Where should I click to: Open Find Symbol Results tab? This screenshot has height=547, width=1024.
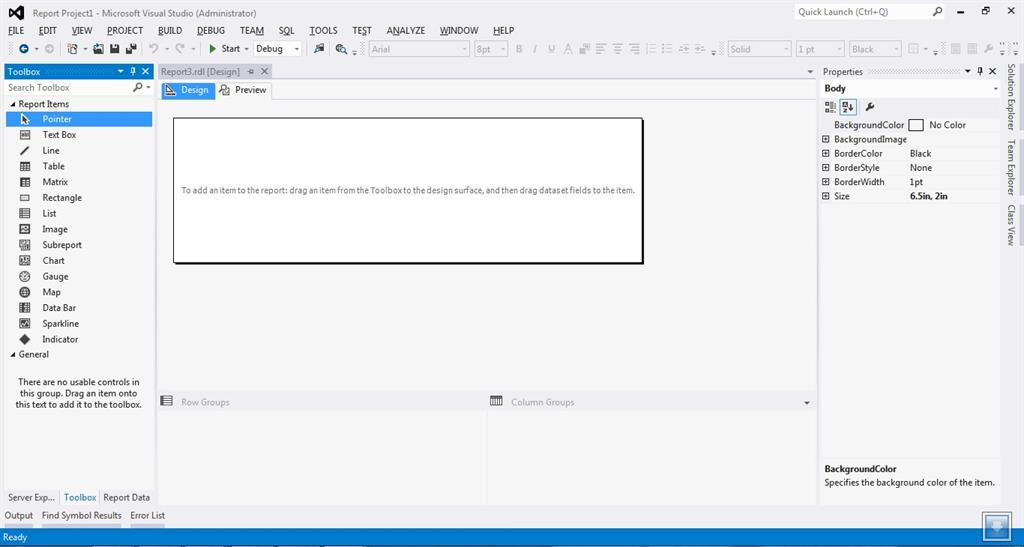click(82, 515)
